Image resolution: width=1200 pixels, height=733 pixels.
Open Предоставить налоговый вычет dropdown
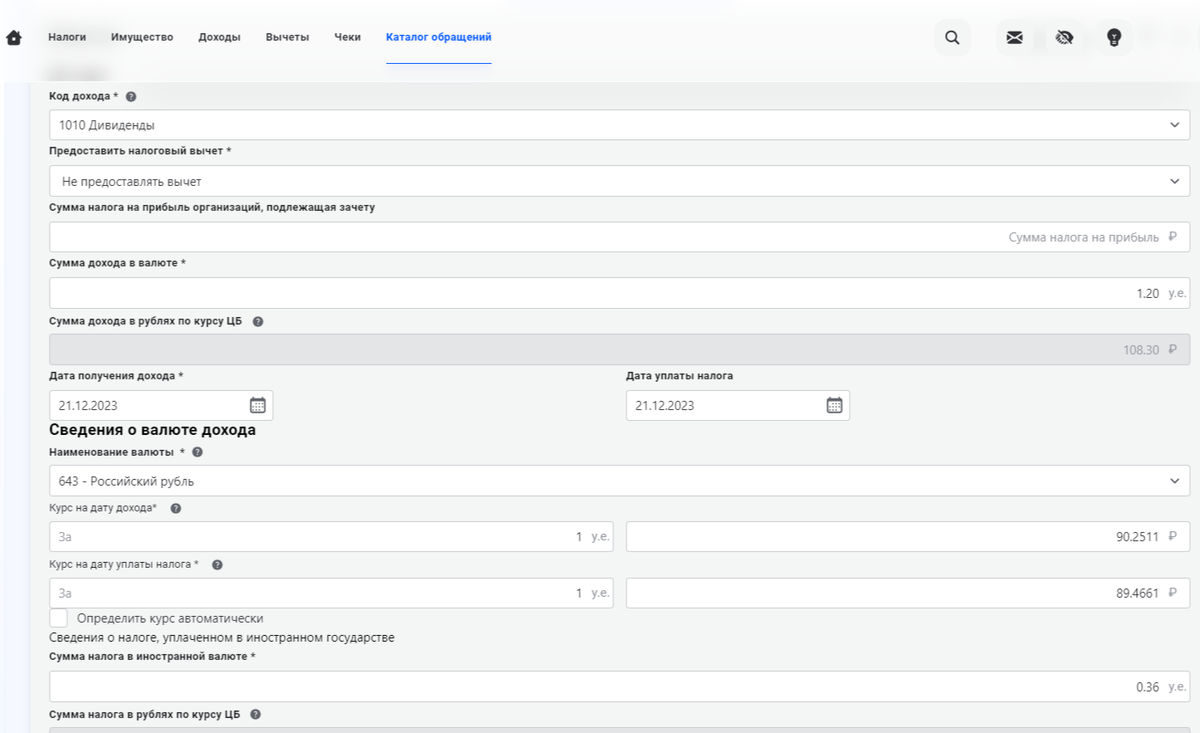619,181
